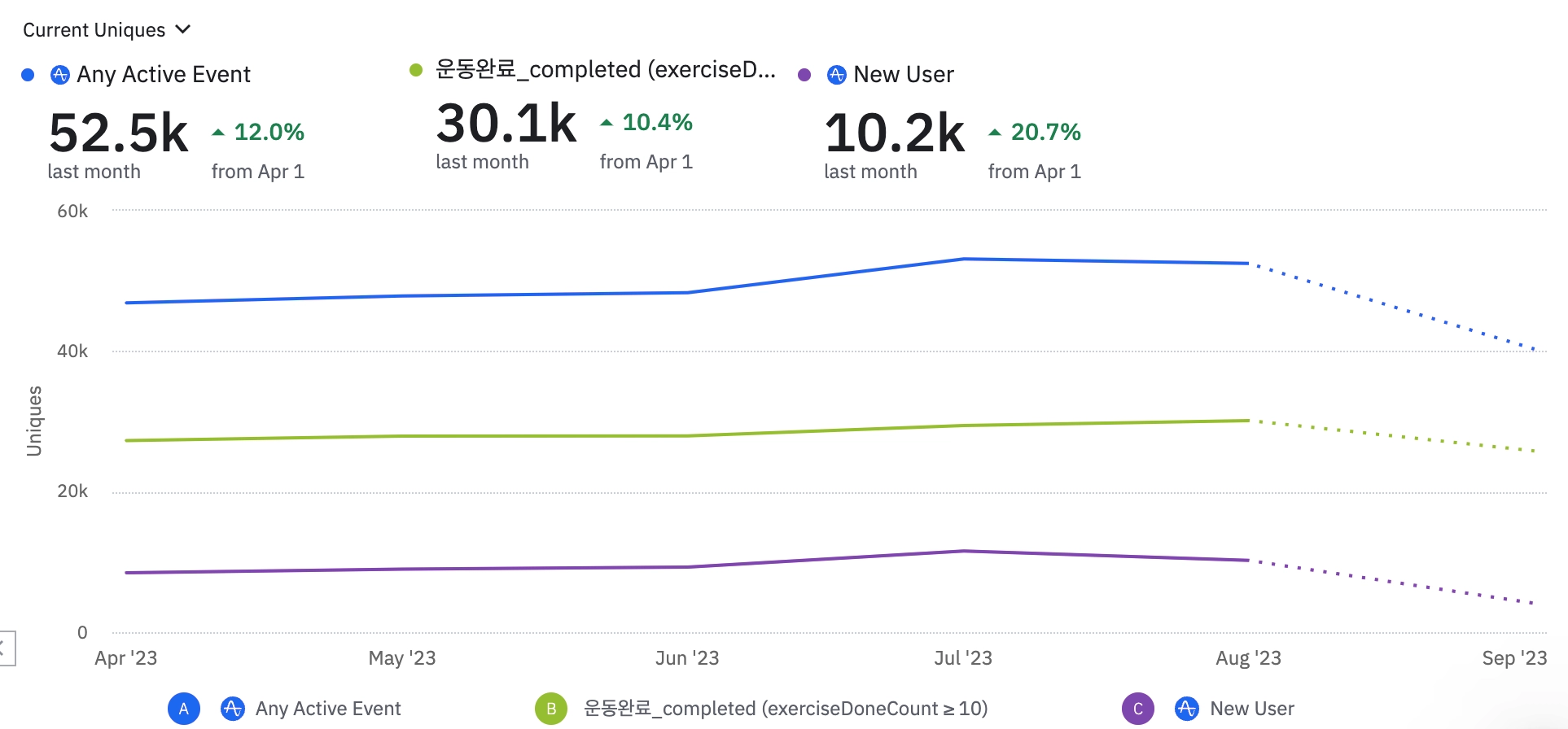
Task: Click the Jul '23 x-axis label
Action: pyautogui.click(x=963, y=658)
